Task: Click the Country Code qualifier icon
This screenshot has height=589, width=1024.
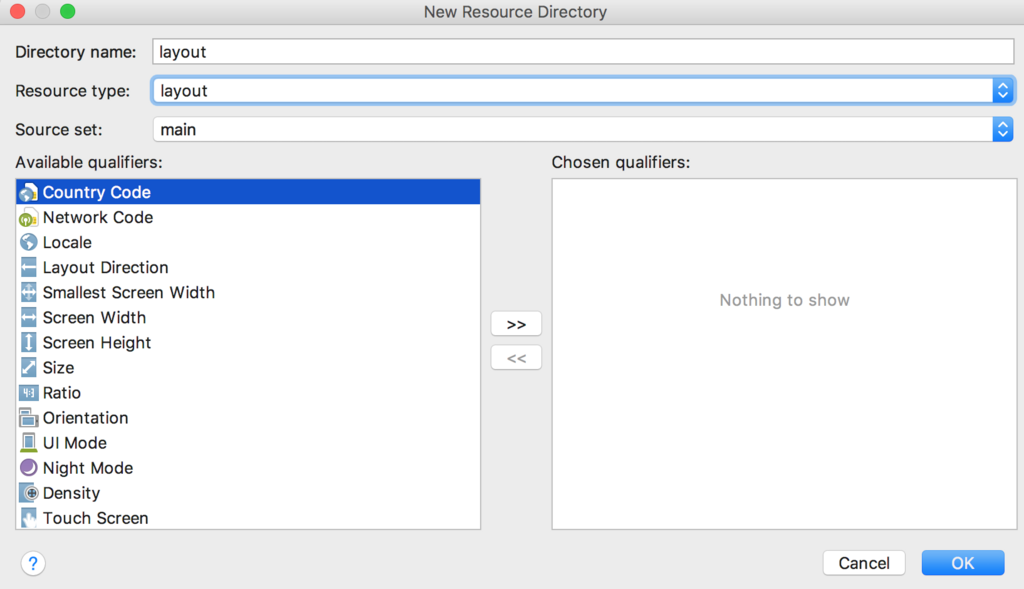Action: point(28,193)
